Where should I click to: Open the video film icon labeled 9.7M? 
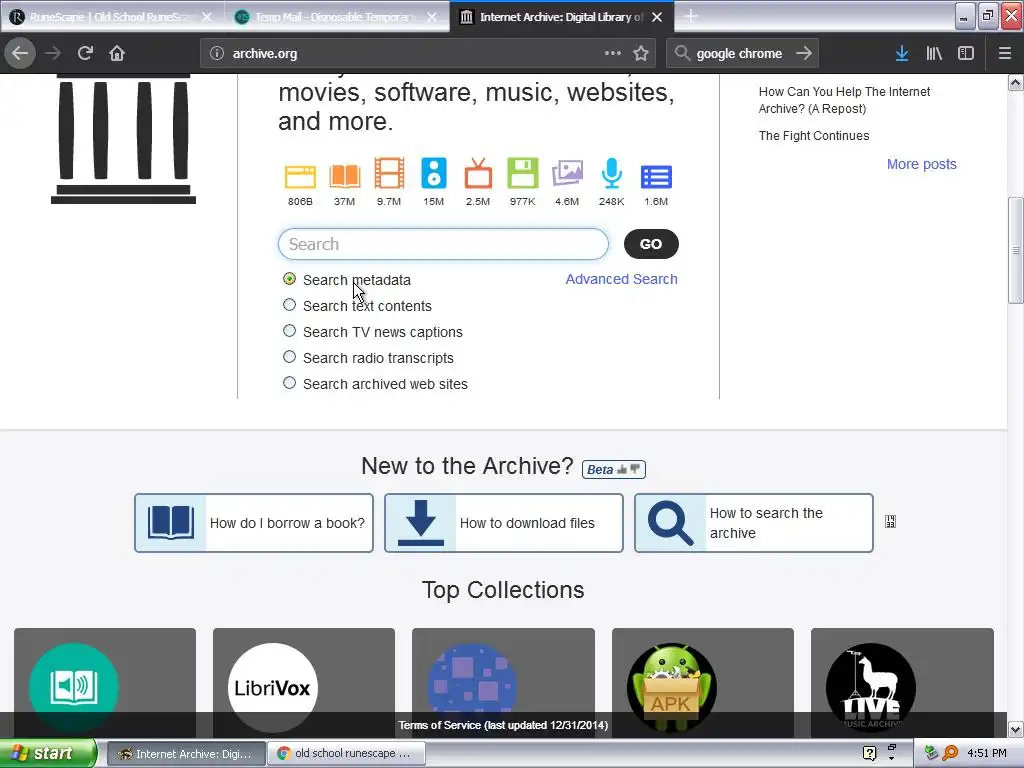[x=389, y=174]
